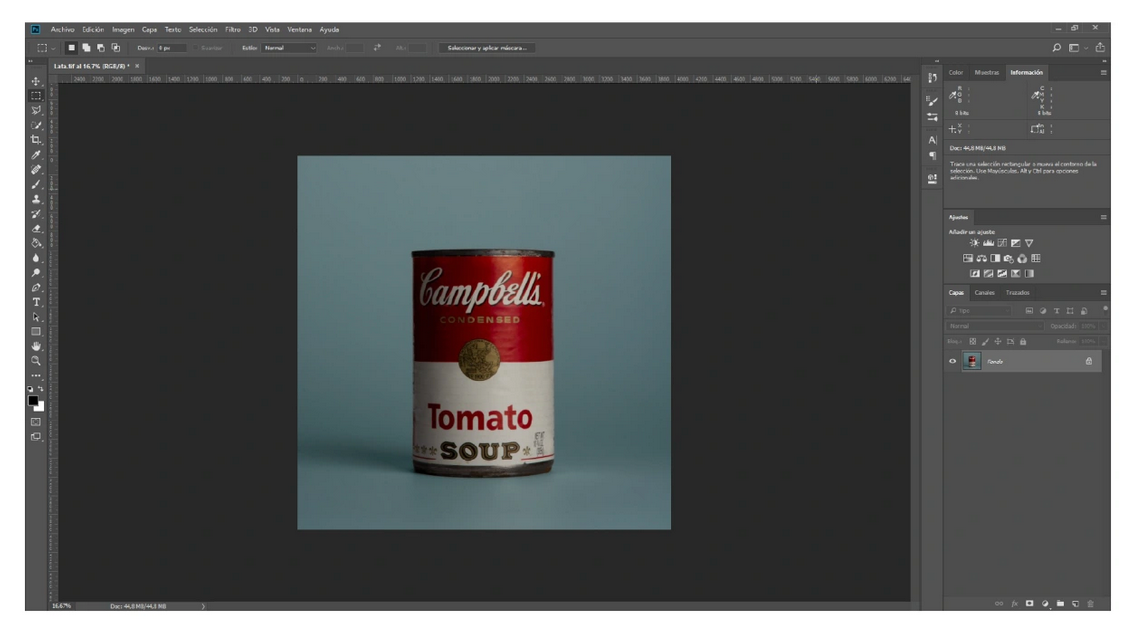
Task: Create a new layer
Action: (1075, 603)
